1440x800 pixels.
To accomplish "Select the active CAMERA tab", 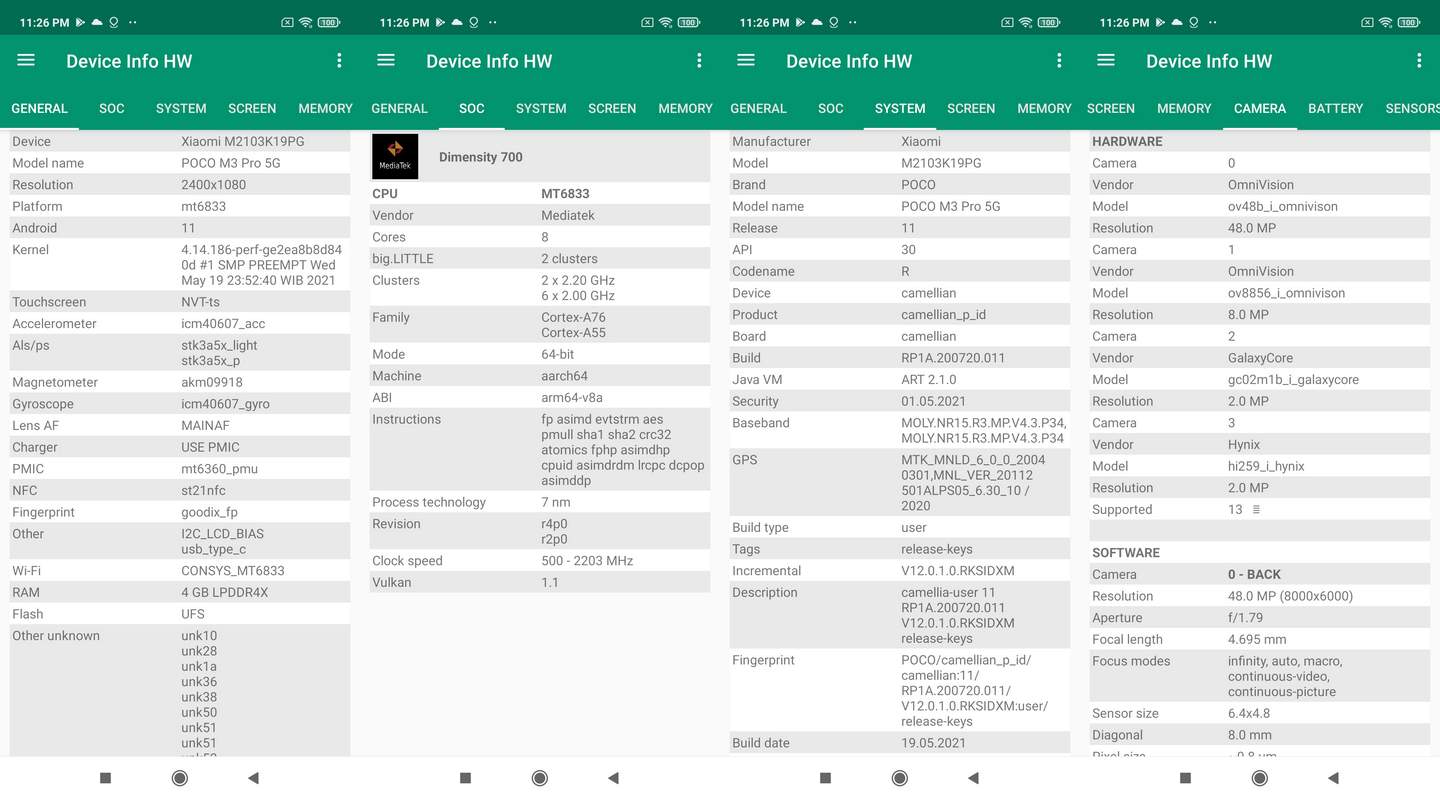I will pyautogui.click(x=1260, y=108).
